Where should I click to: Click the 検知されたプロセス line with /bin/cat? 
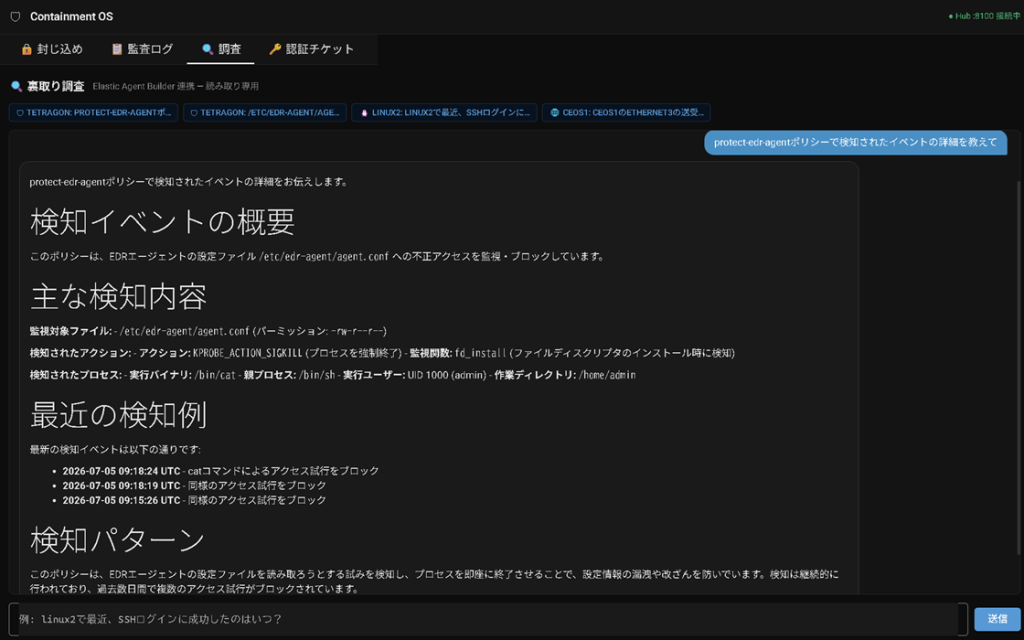(333, 375)
